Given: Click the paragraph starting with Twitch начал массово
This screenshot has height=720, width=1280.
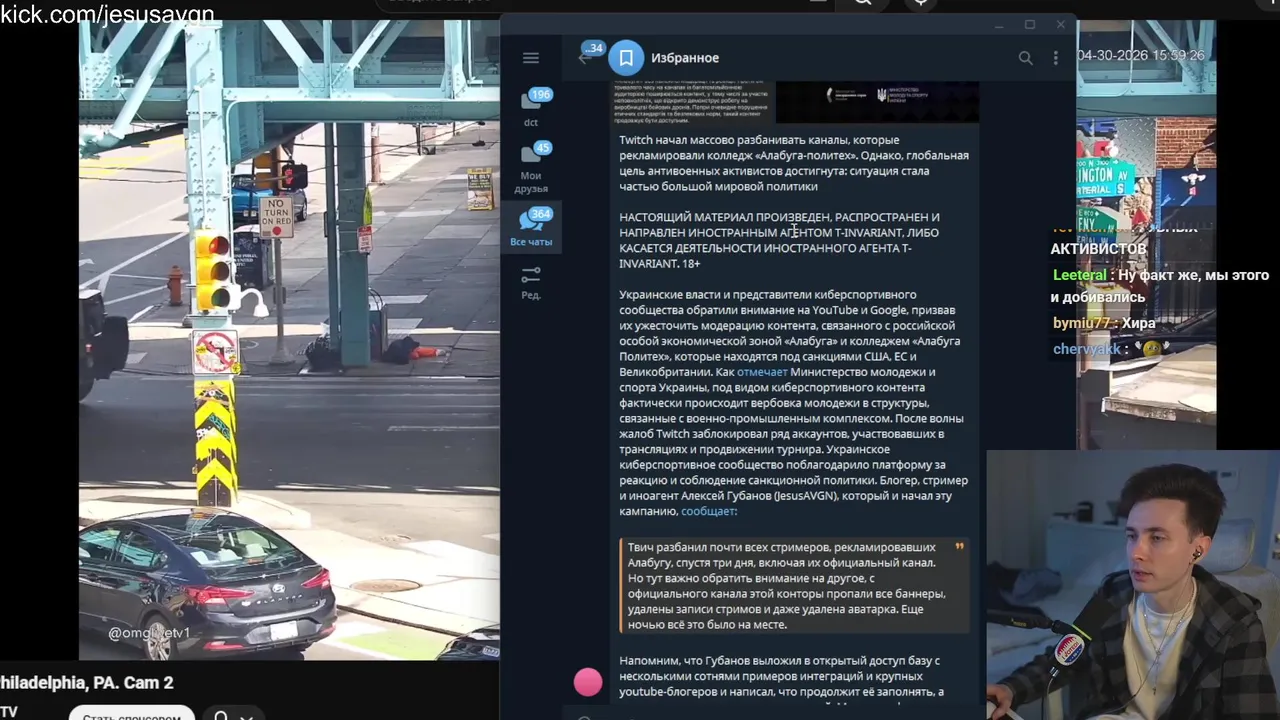Looking at the screenshot, I should (x=794, y=163).
